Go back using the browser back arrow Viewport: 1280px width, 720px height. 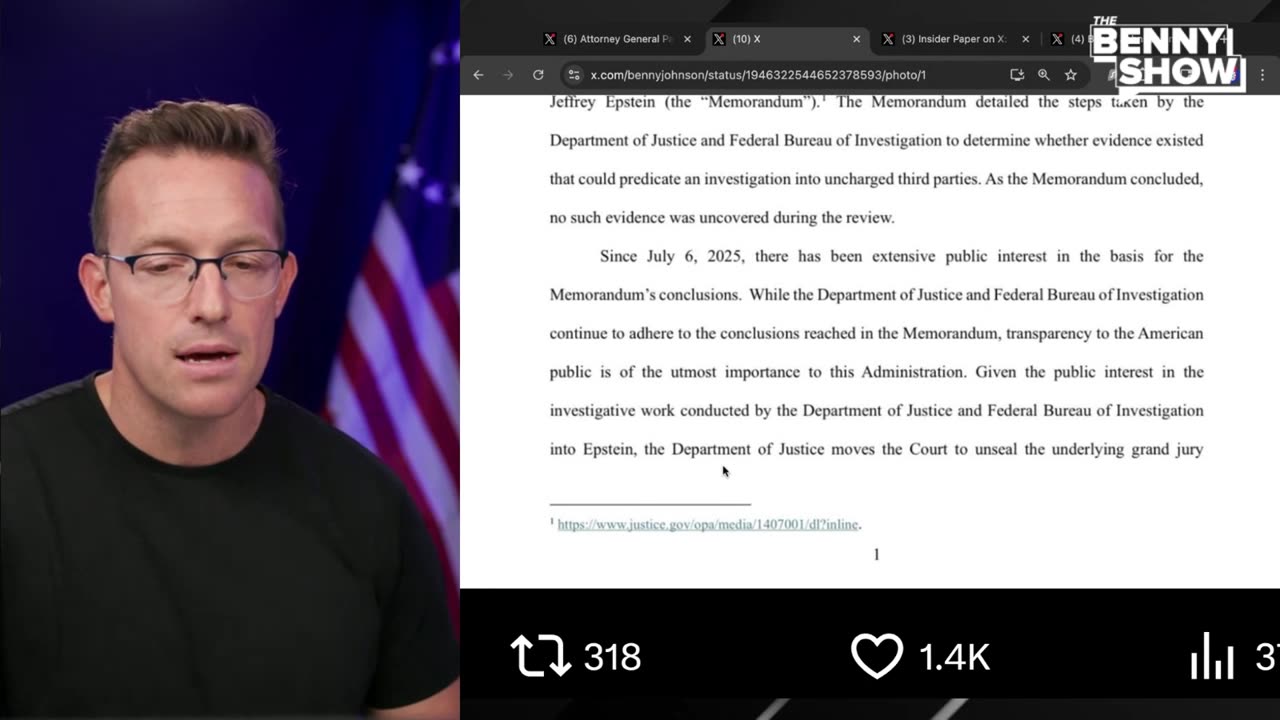tap(478, 75)
